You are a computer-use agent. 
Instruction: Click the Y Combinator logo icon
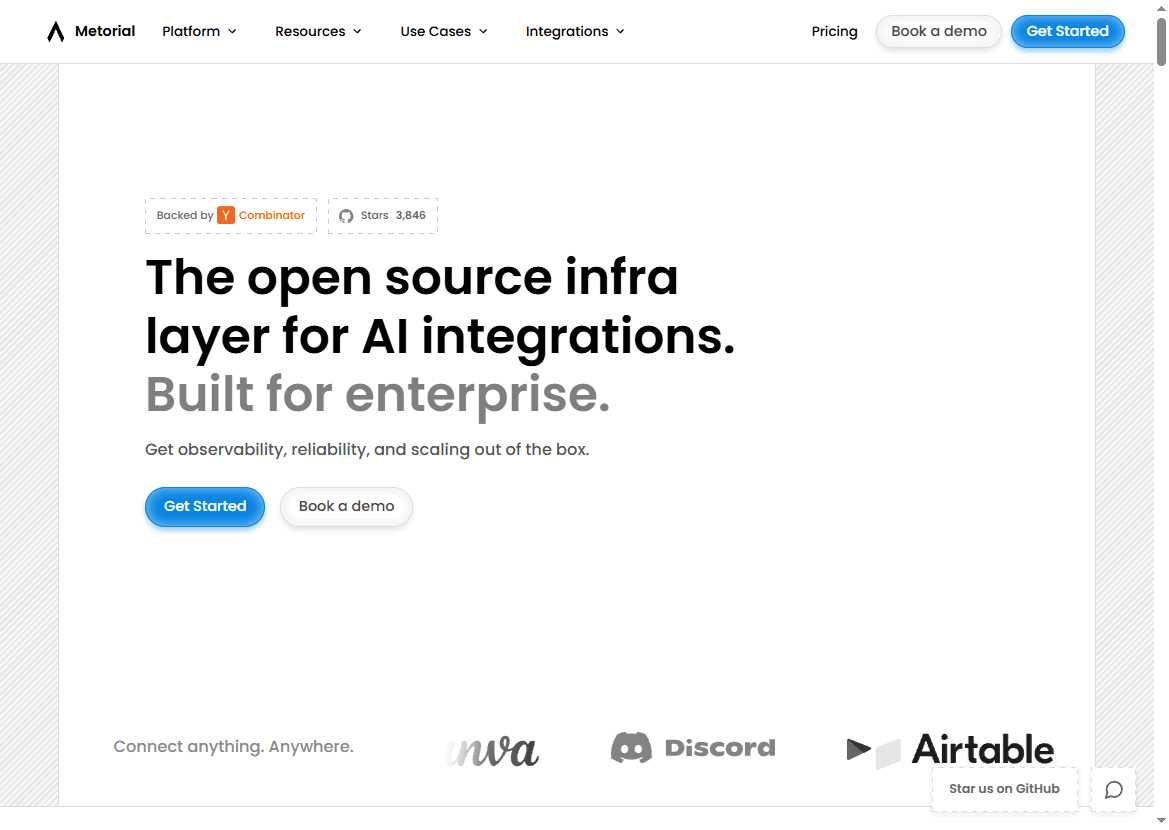pos(226,216)
